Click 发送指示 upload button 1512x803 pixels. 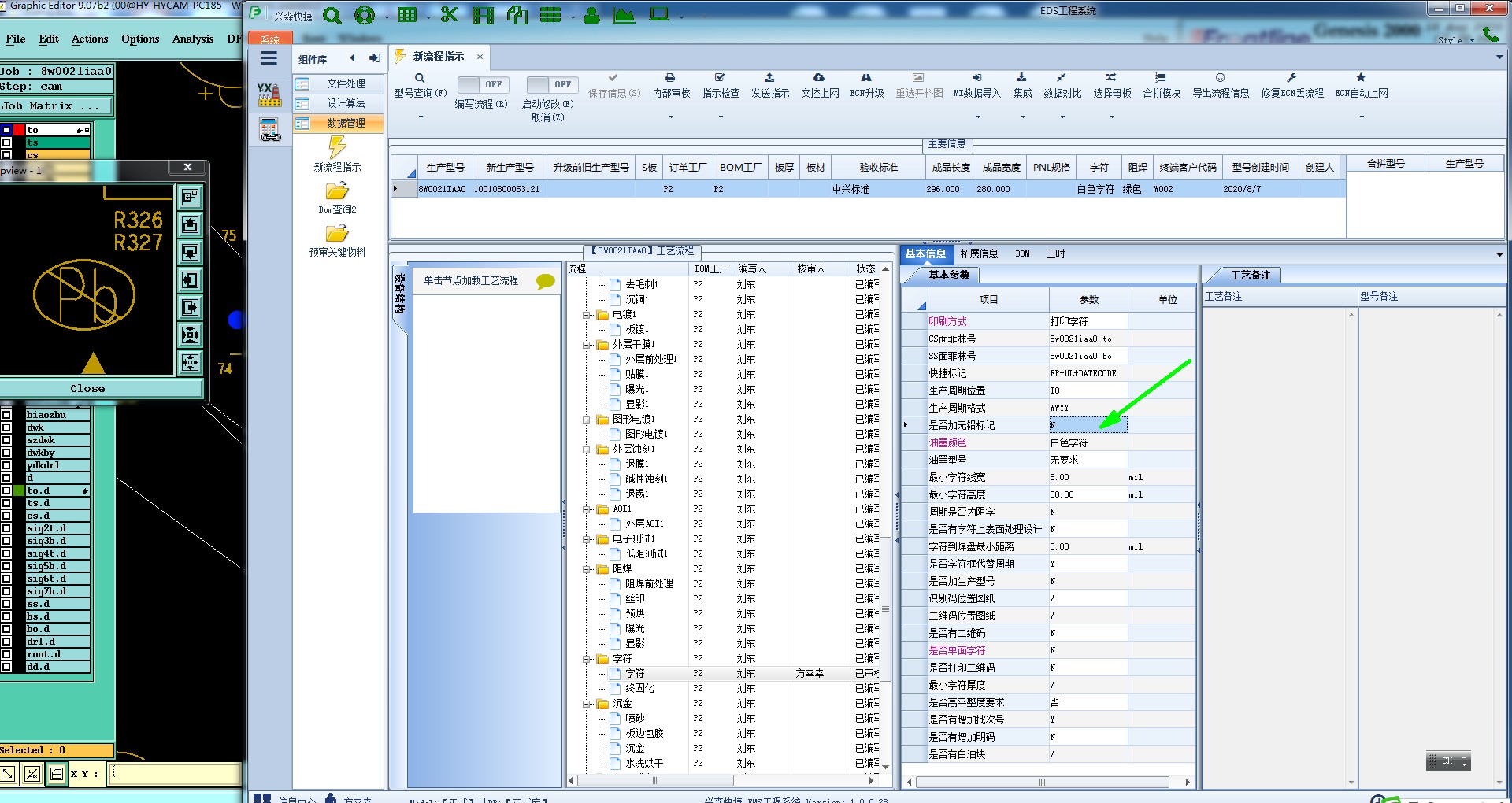(769, 86)
